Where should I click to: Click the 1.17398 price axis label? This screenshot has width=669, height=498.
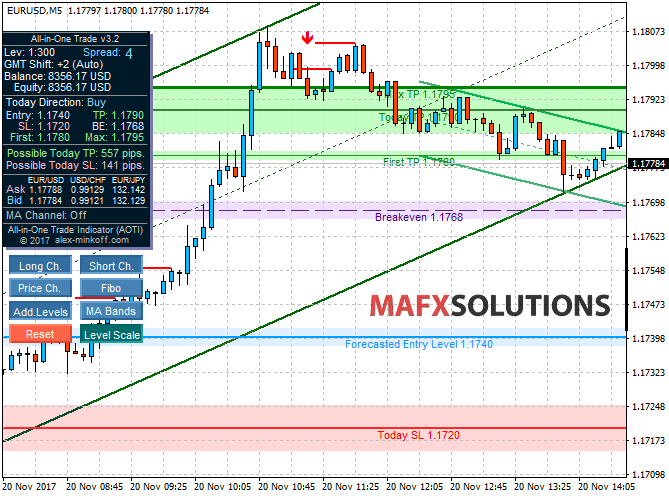coord(648,339)
